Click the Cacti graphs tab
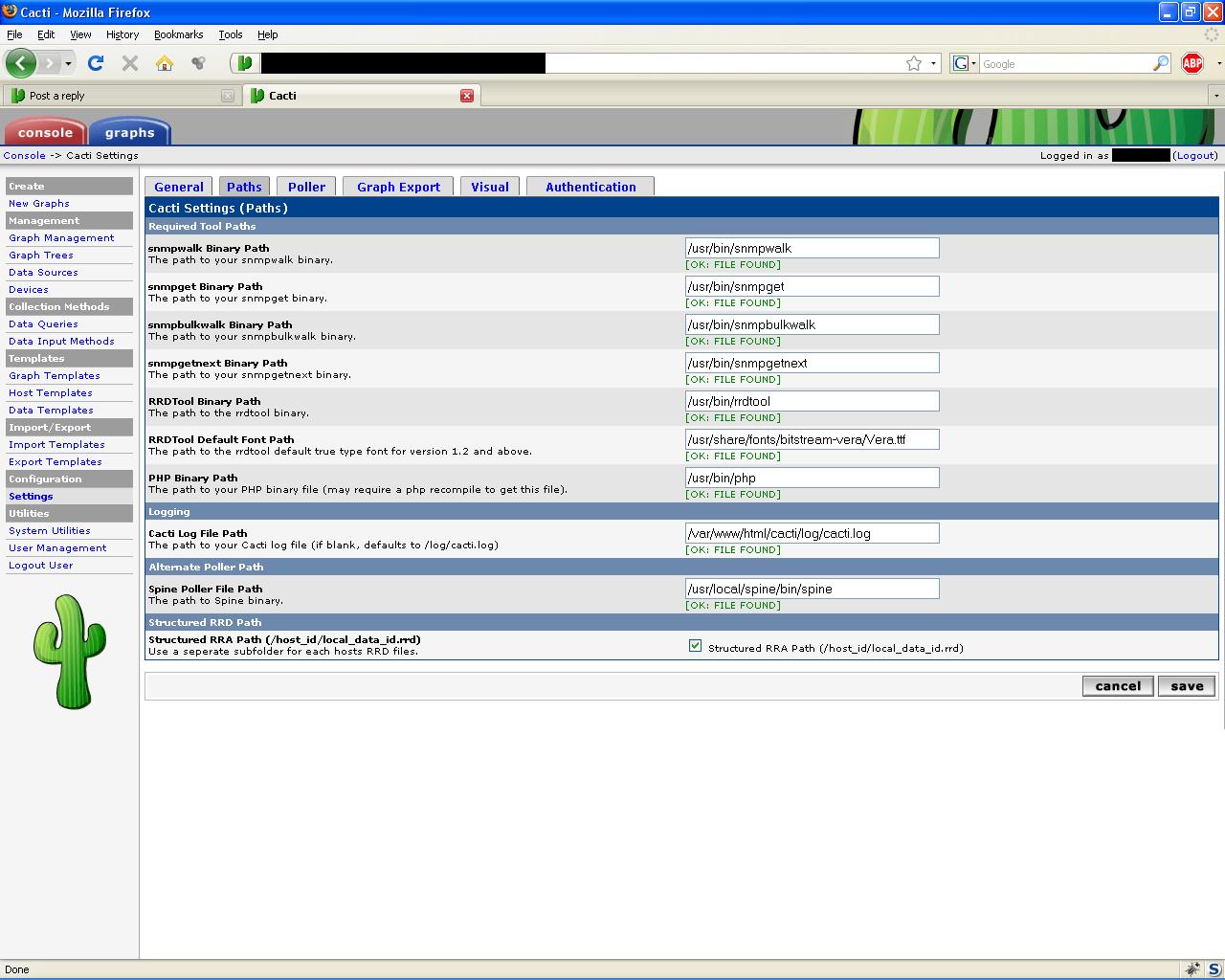Viewport: 1225px width, 980px height. [x=130, y=132]
